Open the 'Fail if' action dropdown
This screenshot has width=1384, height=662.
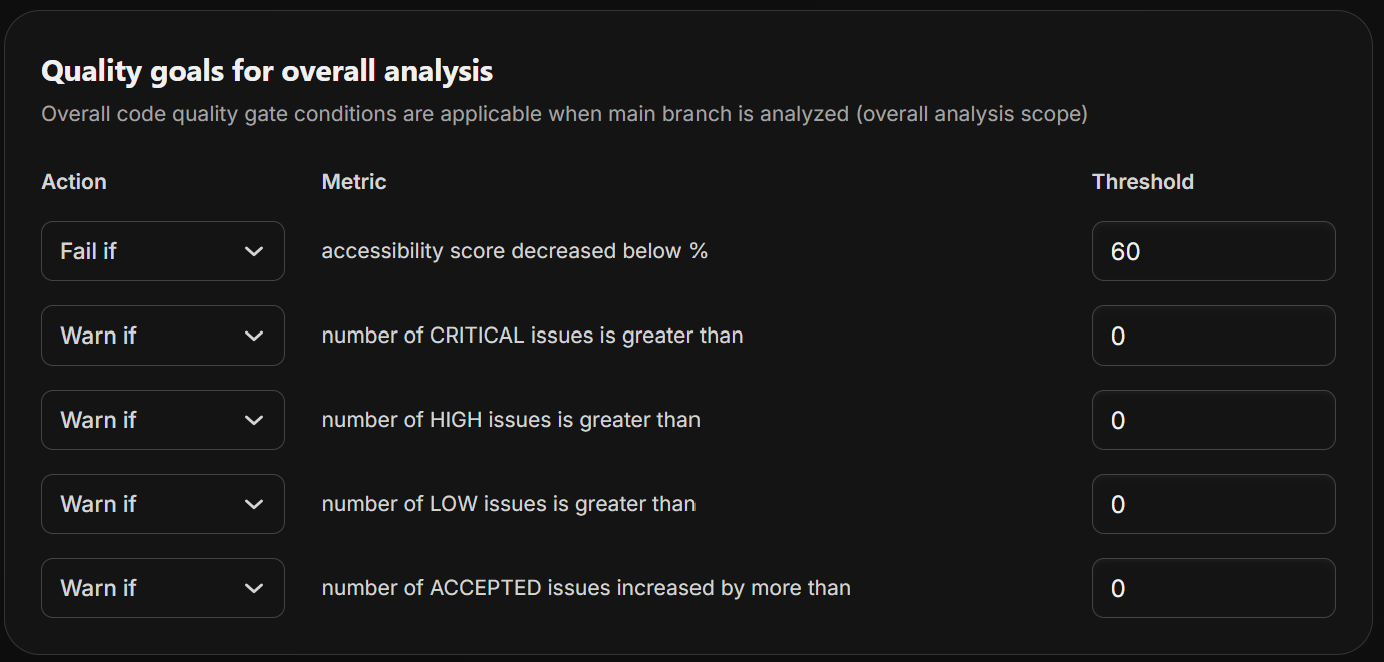pyautogui.click(x=162, y=251)
